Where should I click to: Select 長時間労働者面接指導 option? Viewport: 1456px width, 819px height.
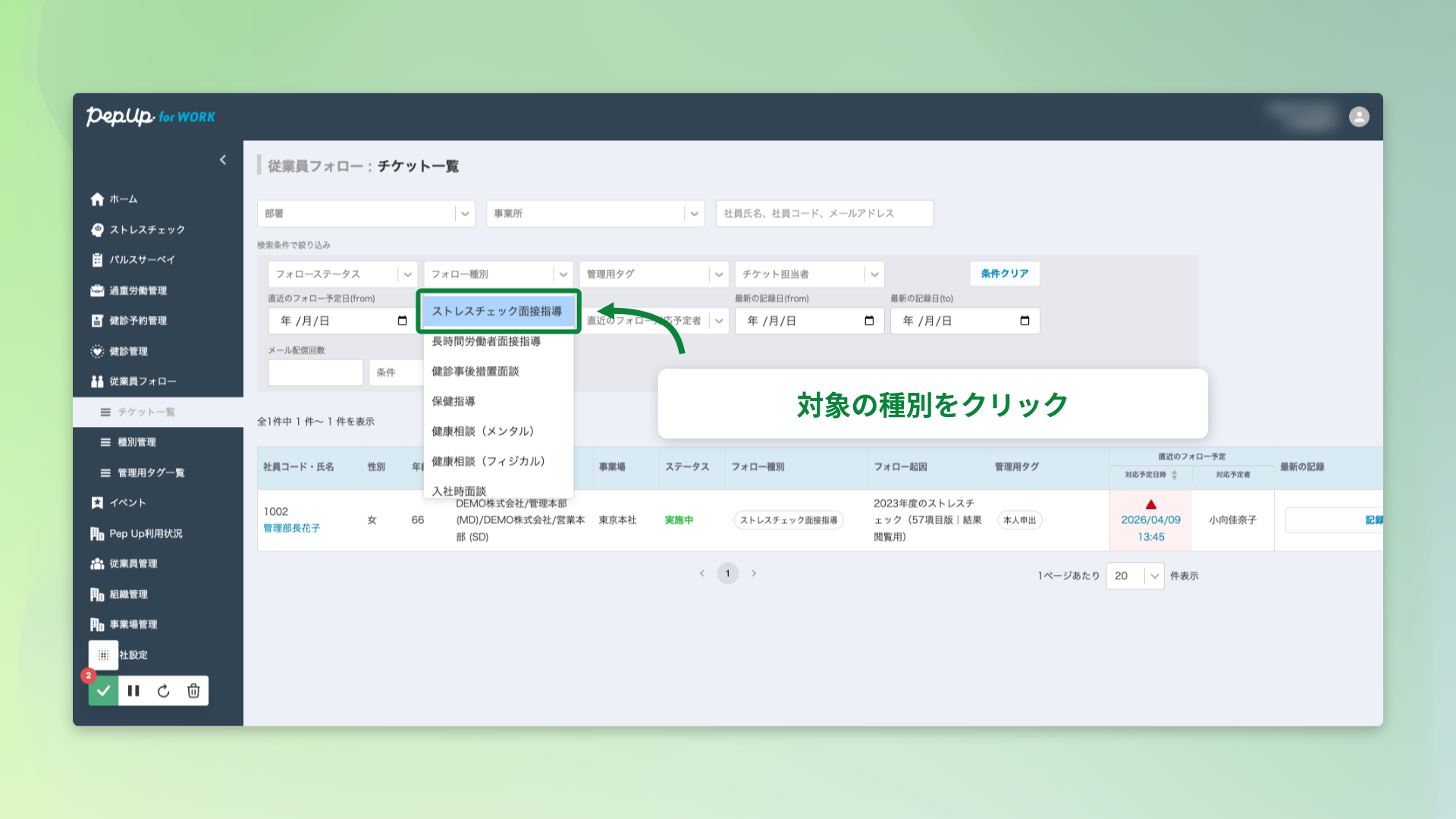pos(498,341)
